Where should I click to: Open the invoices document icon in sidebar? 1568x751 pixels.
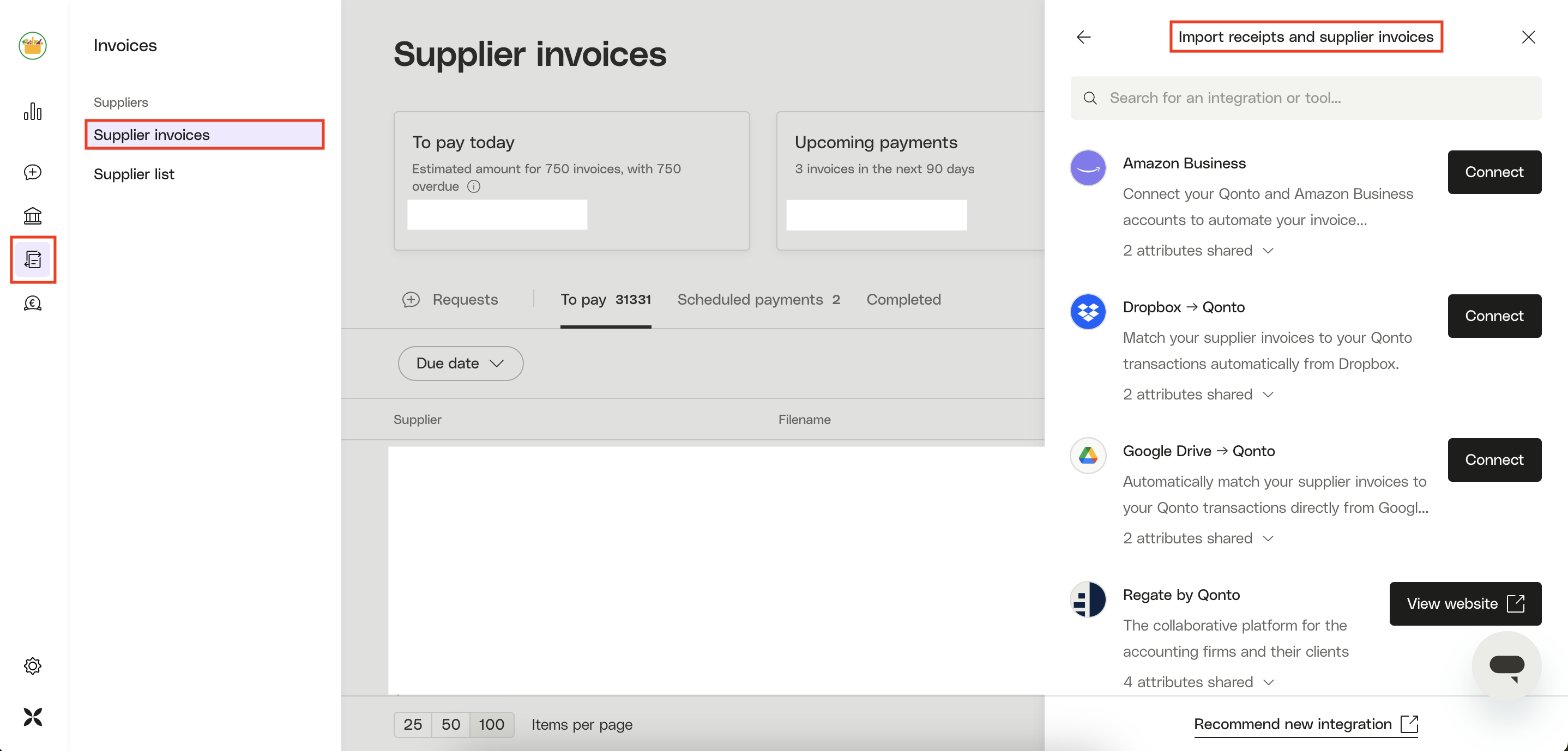click(33, 260)
